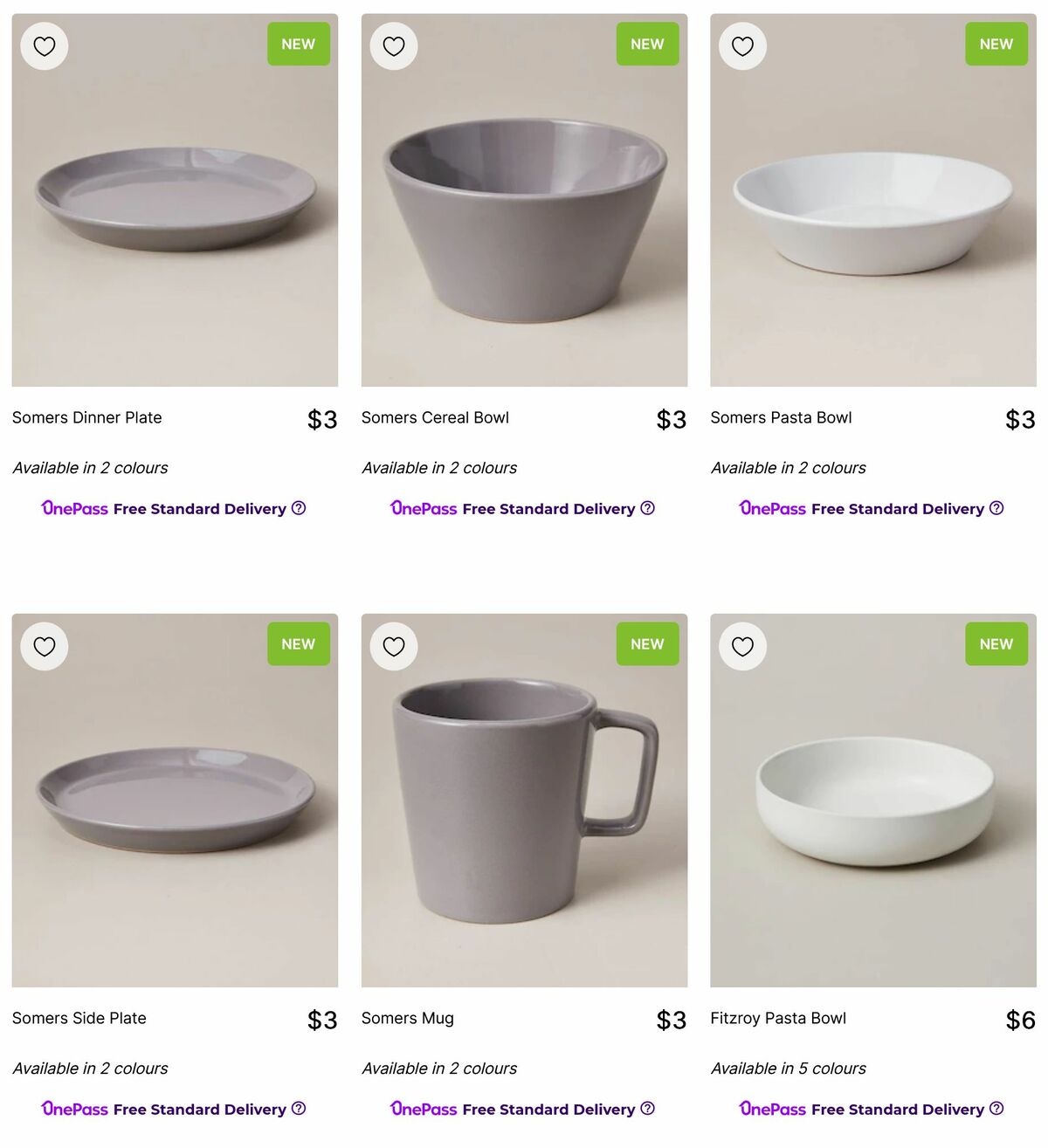Screen dimensions: 1048x1148
Task: Click delivery question mark under Somers Mug
Action: coord(647,1109)
